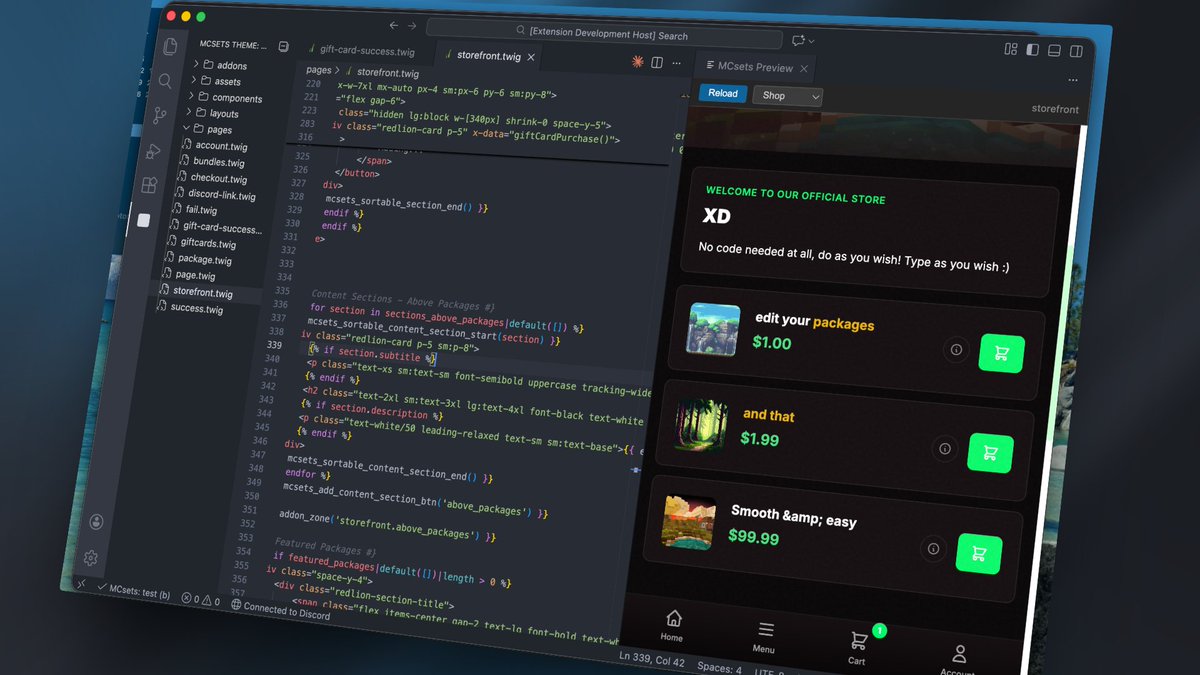Click the 'edit your packages' thumbnail
Screen dimensions: 1200x675
click(x=713, y=329)
